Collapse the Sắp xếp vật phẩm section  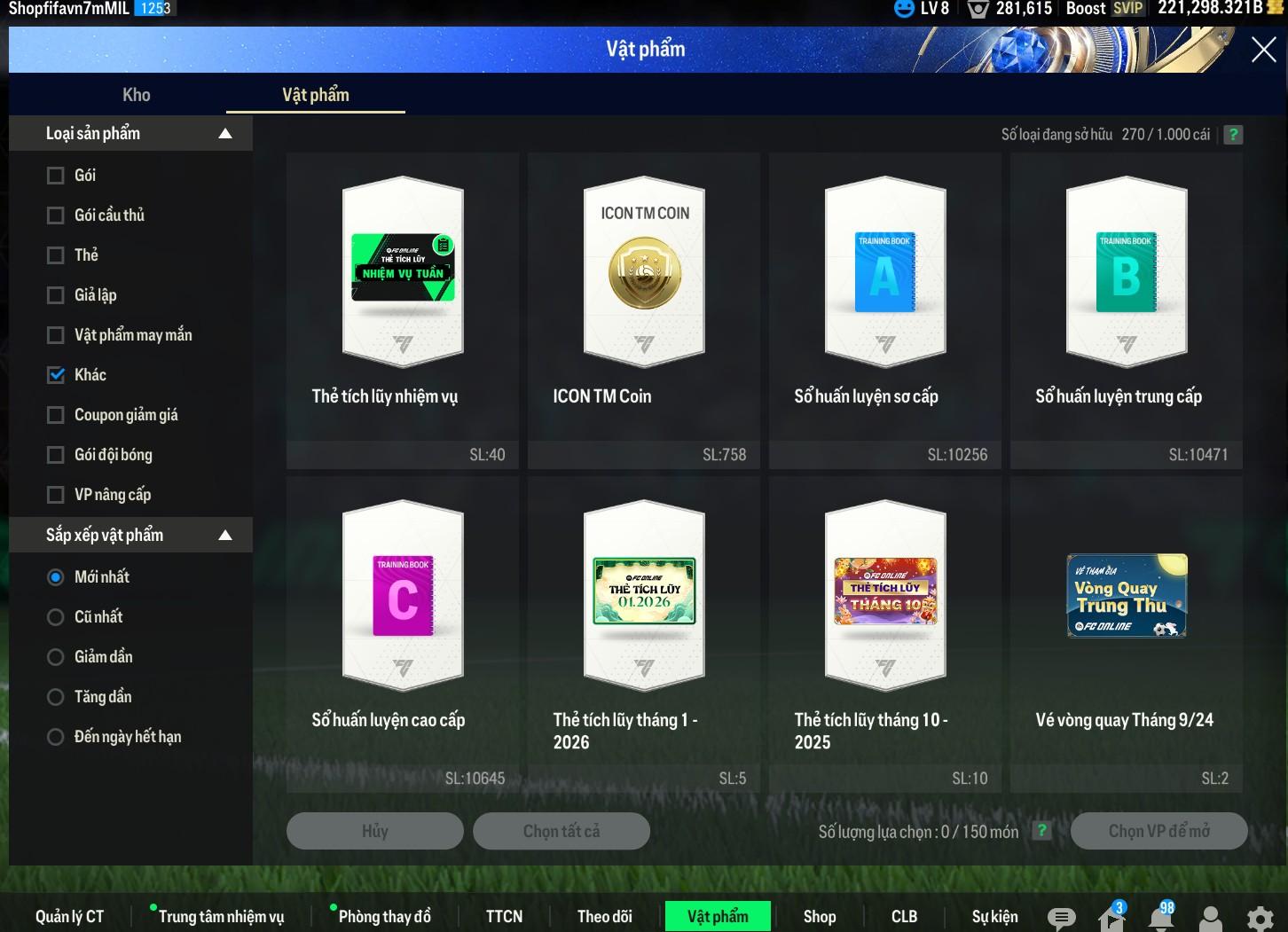[x=225, y=536]
